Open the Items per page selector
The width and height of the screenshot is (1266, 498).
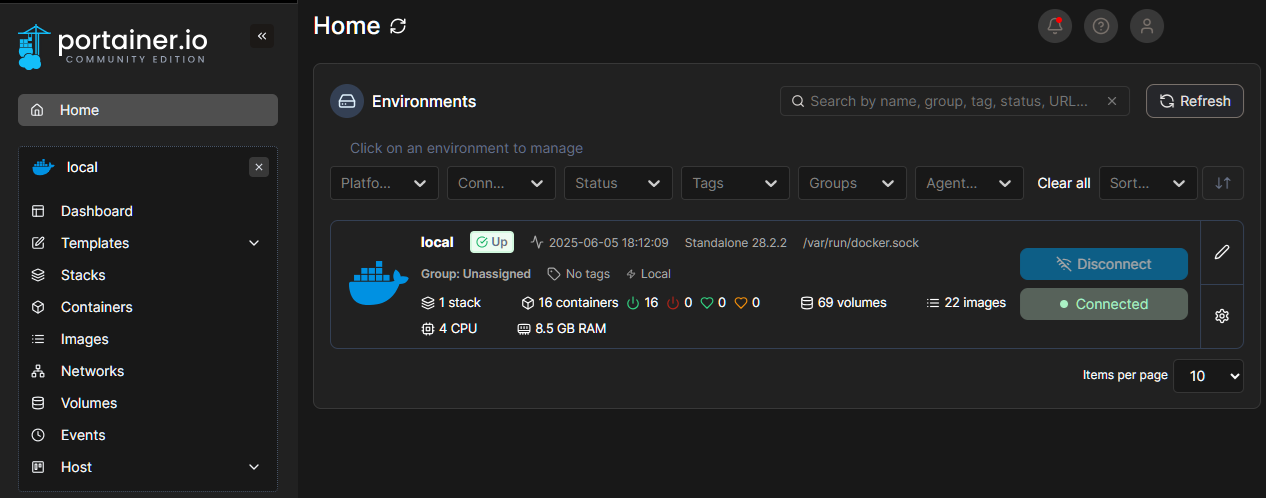[x=1209, y=376]
